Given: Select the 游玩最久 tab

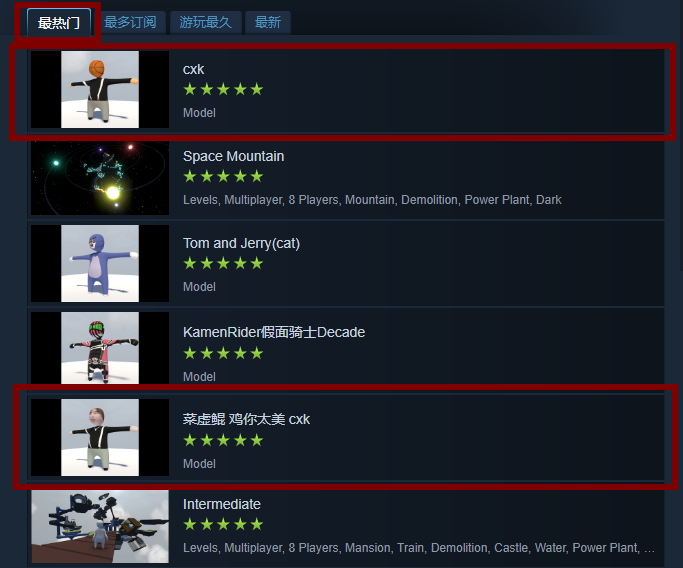Looking at the screenshot, I should 205,22.
